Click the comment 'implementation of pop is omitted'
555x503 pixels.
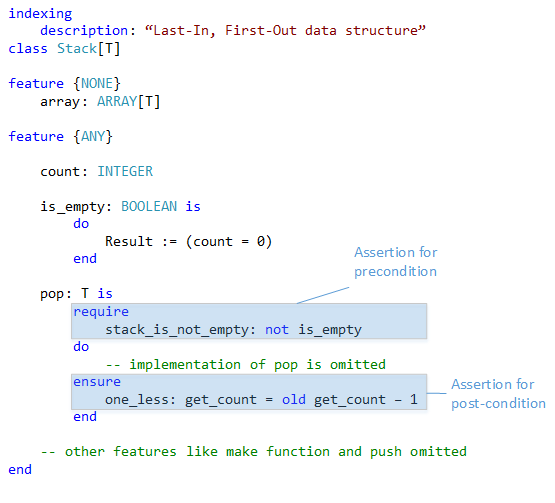245,365
